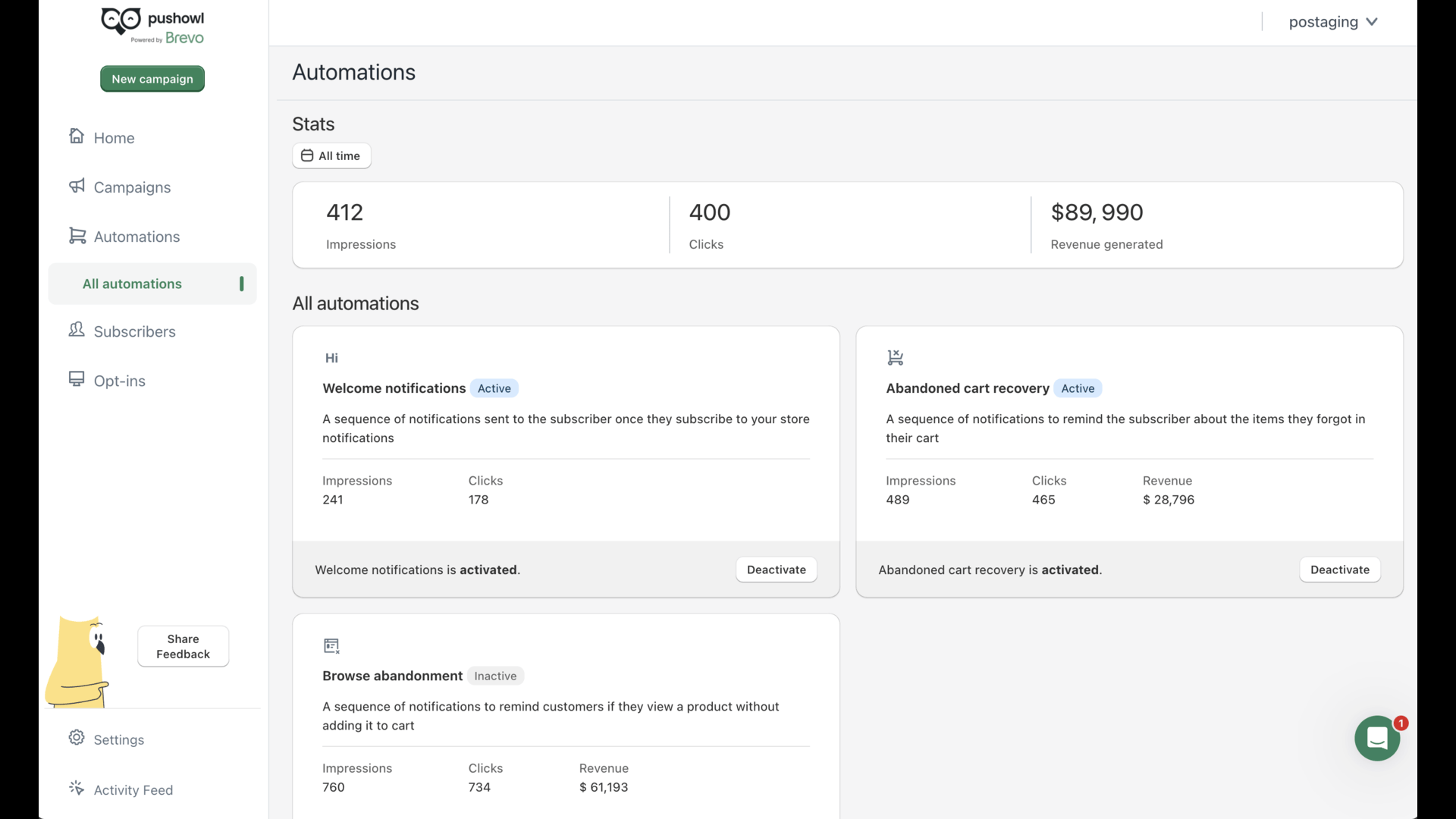
Task: Click the Activity Feed sparkle icon
Action: point(77,788)
